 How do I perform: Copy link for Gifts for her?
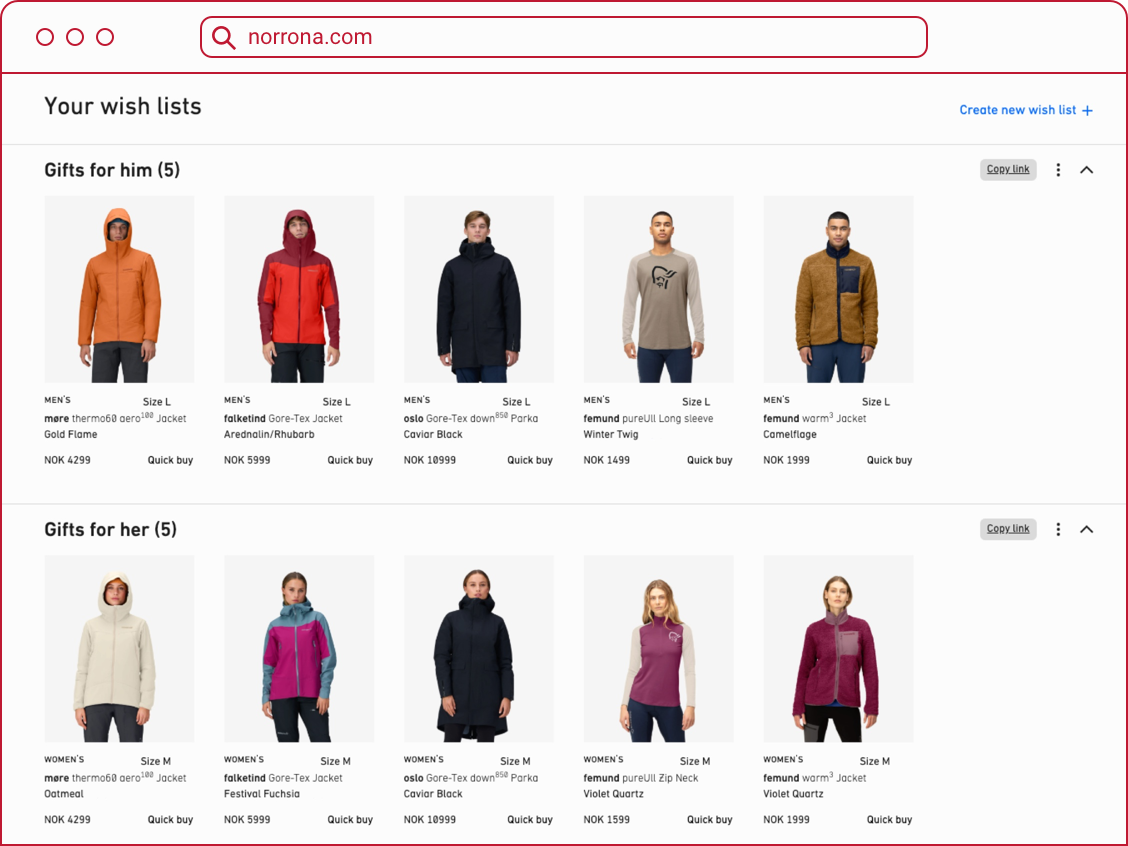(1008, 529)
